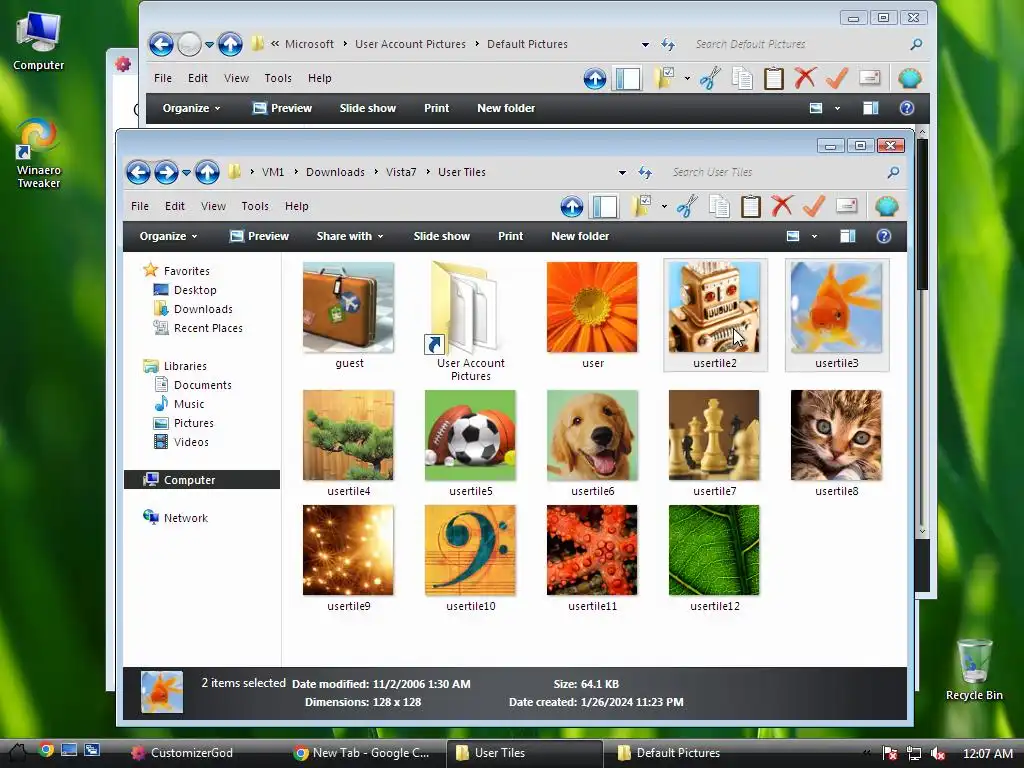This screenshot has width=1024, height=768.
Task: Open the view options arrow in User Tiles
Action: coord(814,236)
